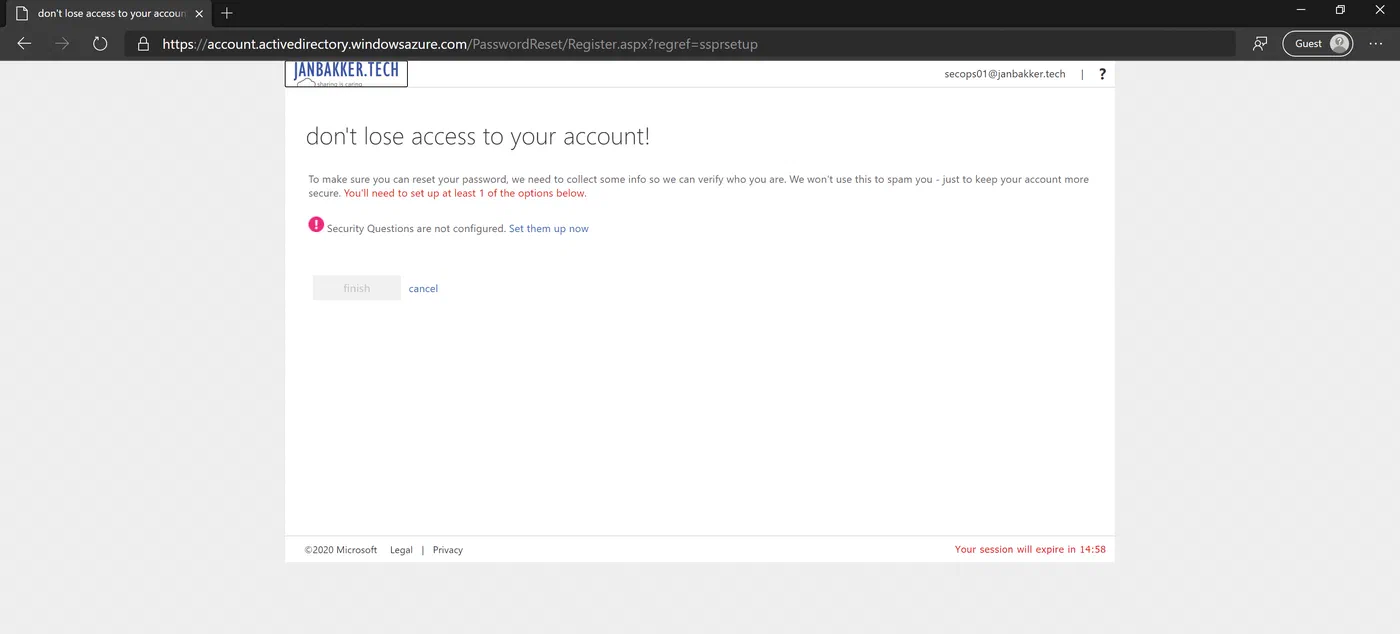Screen dimensions: 1400x634
Task: Open browser settings and more menu
Action: point(1376,44)
